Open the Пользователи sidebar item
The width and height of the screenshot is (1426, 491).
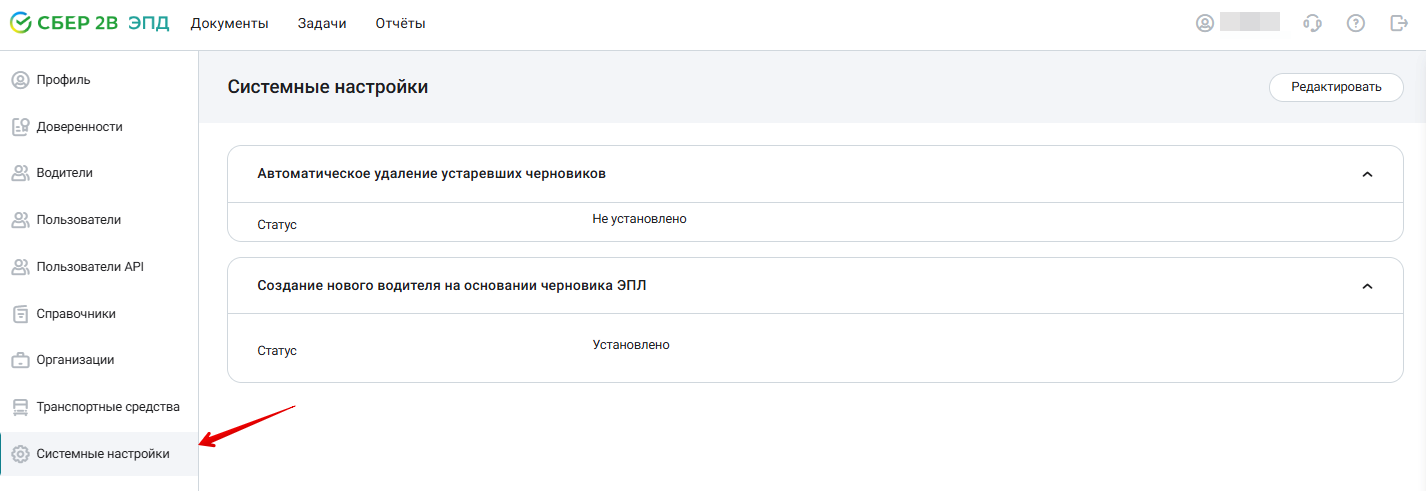point(99,220)
